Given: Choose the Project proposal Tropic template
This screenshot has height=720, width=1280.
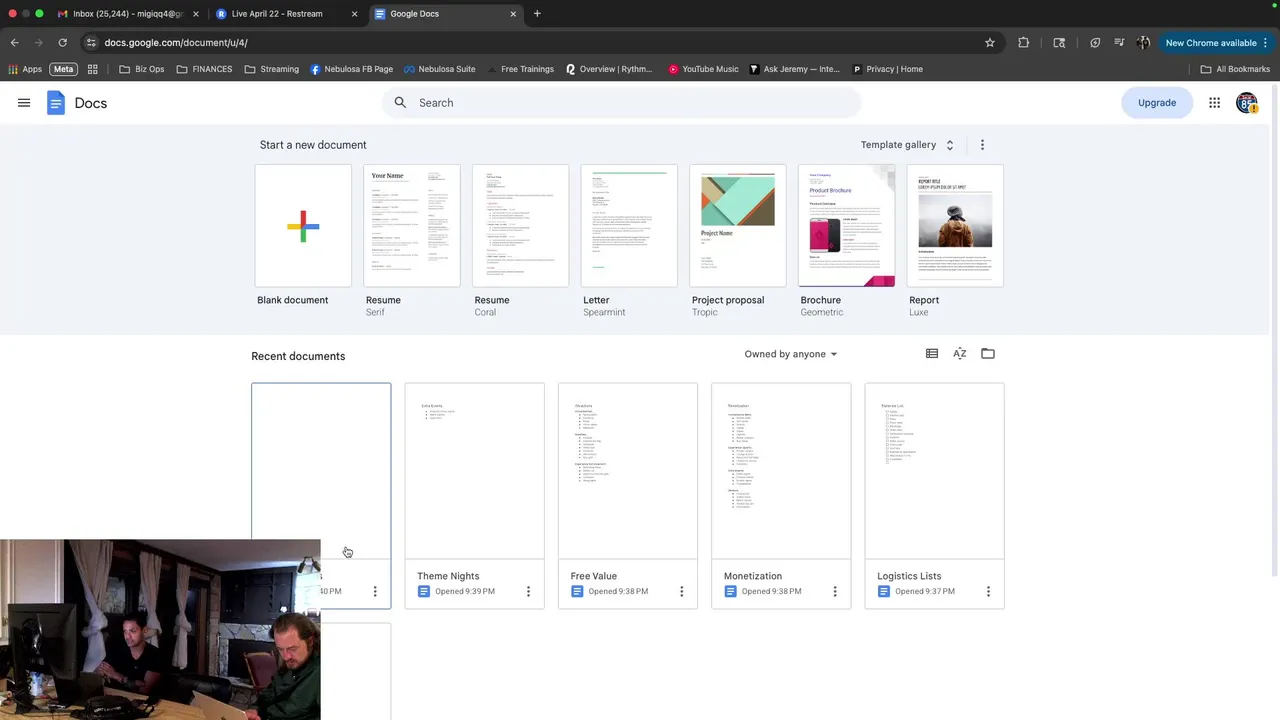Looking at the screenshot, I should point(738,226).
